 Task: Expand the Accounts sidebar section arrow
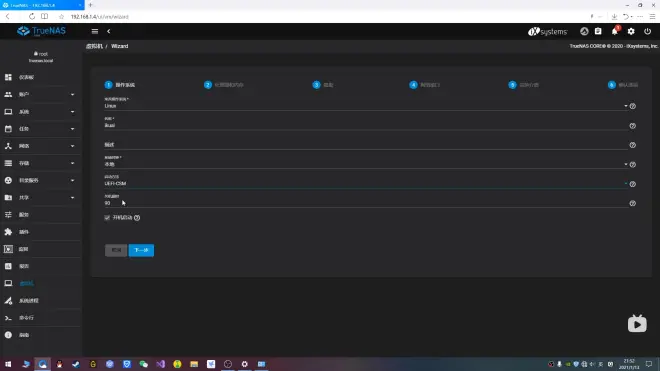[72, 95]
